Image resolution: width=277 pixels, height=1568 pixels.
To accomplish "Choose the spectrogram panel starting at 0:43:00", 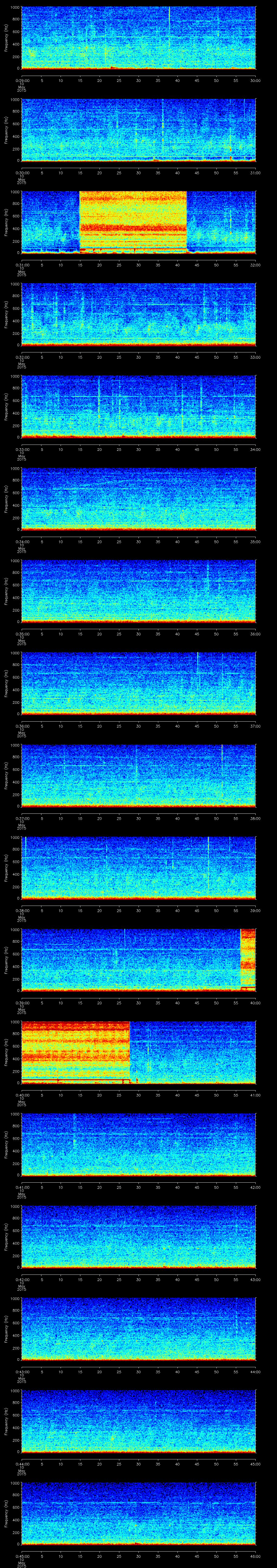I will [138, 1329].
